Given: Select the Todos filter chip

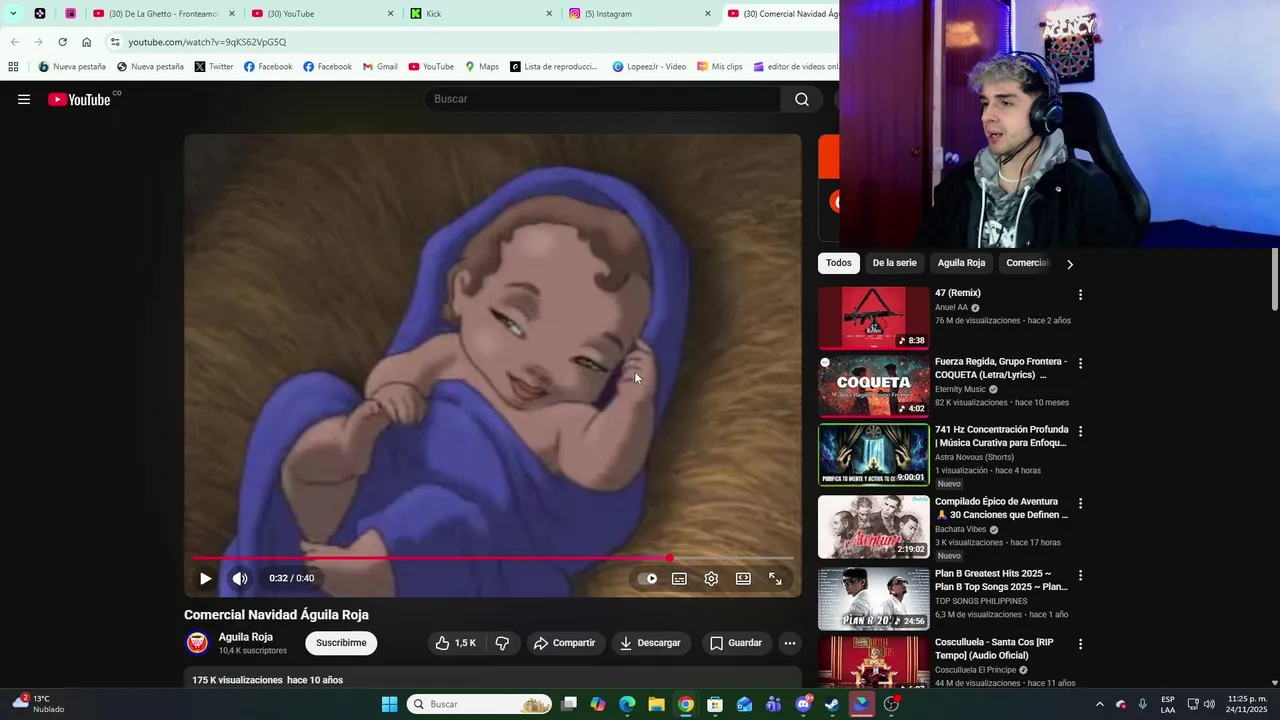Looking at the screenshot, I should (839, 263).
